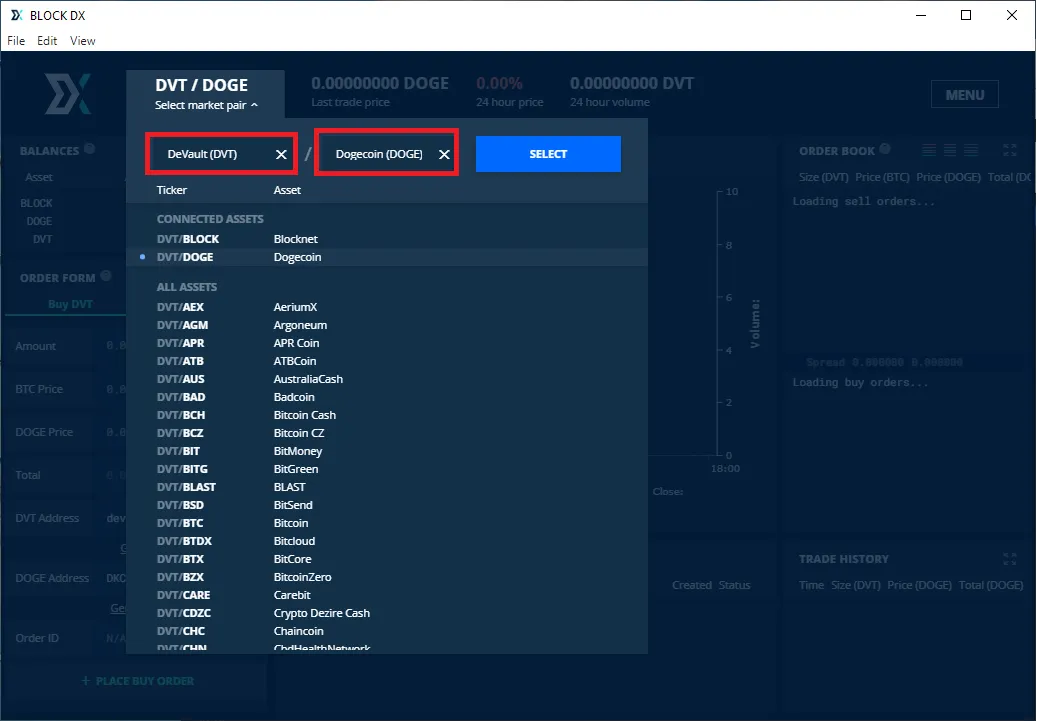The image size is (1037, 721).
Task: Choose the DVT/CHC Chaincoin pair
Action: click(387, 631)
